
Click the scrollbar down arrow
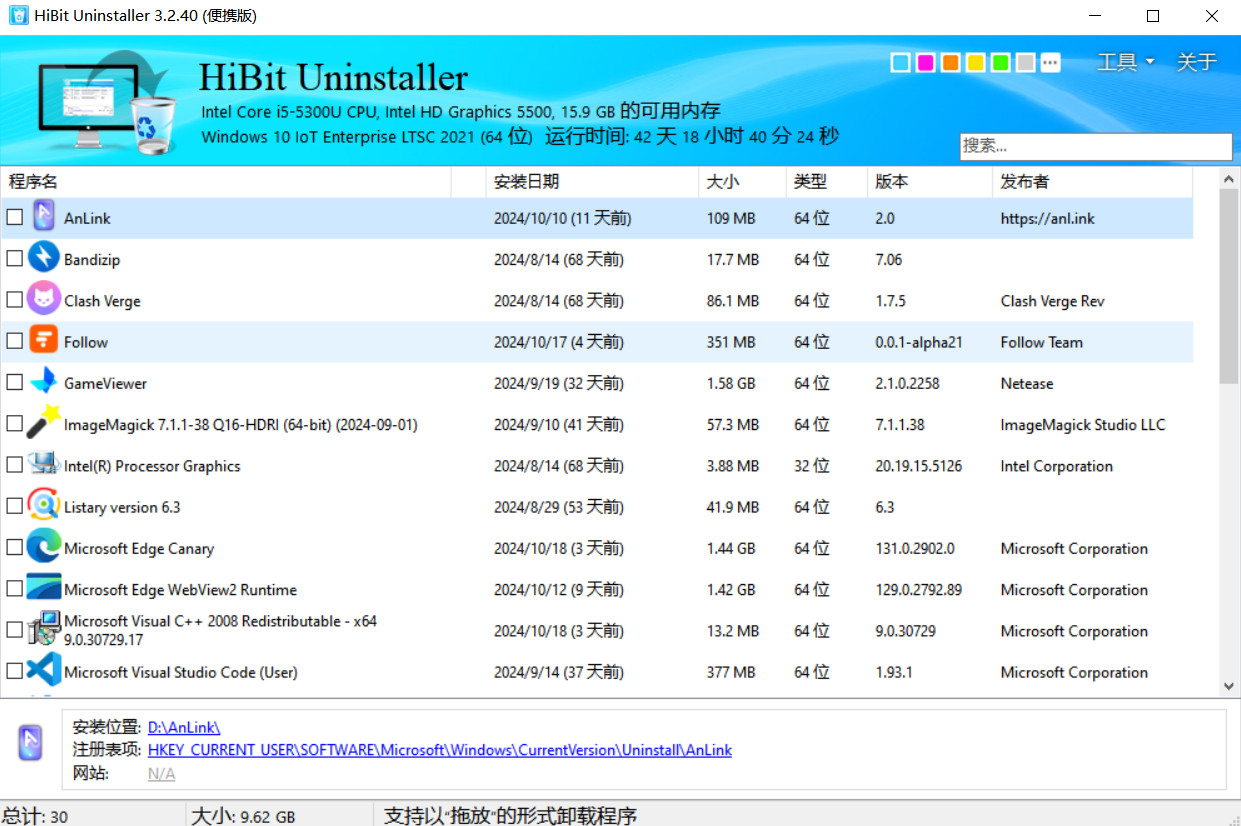pyautogui.click(x=1229, y=686)
